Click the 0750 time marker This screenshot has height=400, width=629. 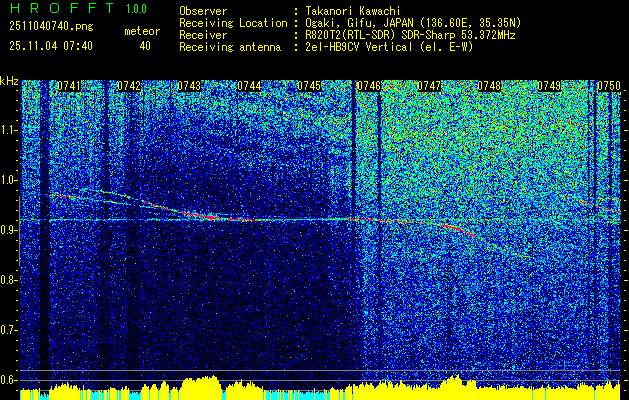pyautogui.click(x=608, y=86)
